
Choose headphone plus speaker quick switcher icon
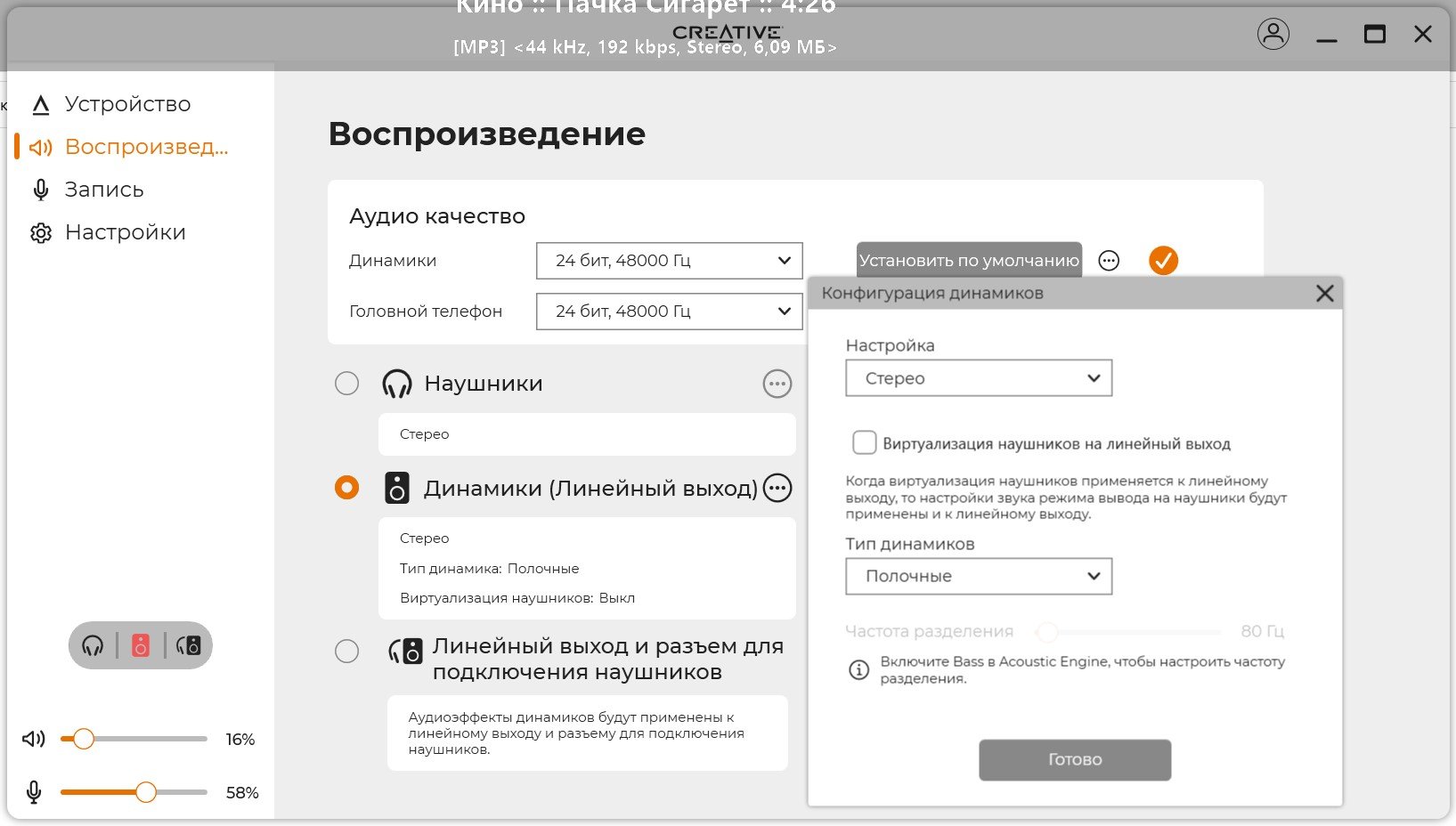[x=189, y=645]
